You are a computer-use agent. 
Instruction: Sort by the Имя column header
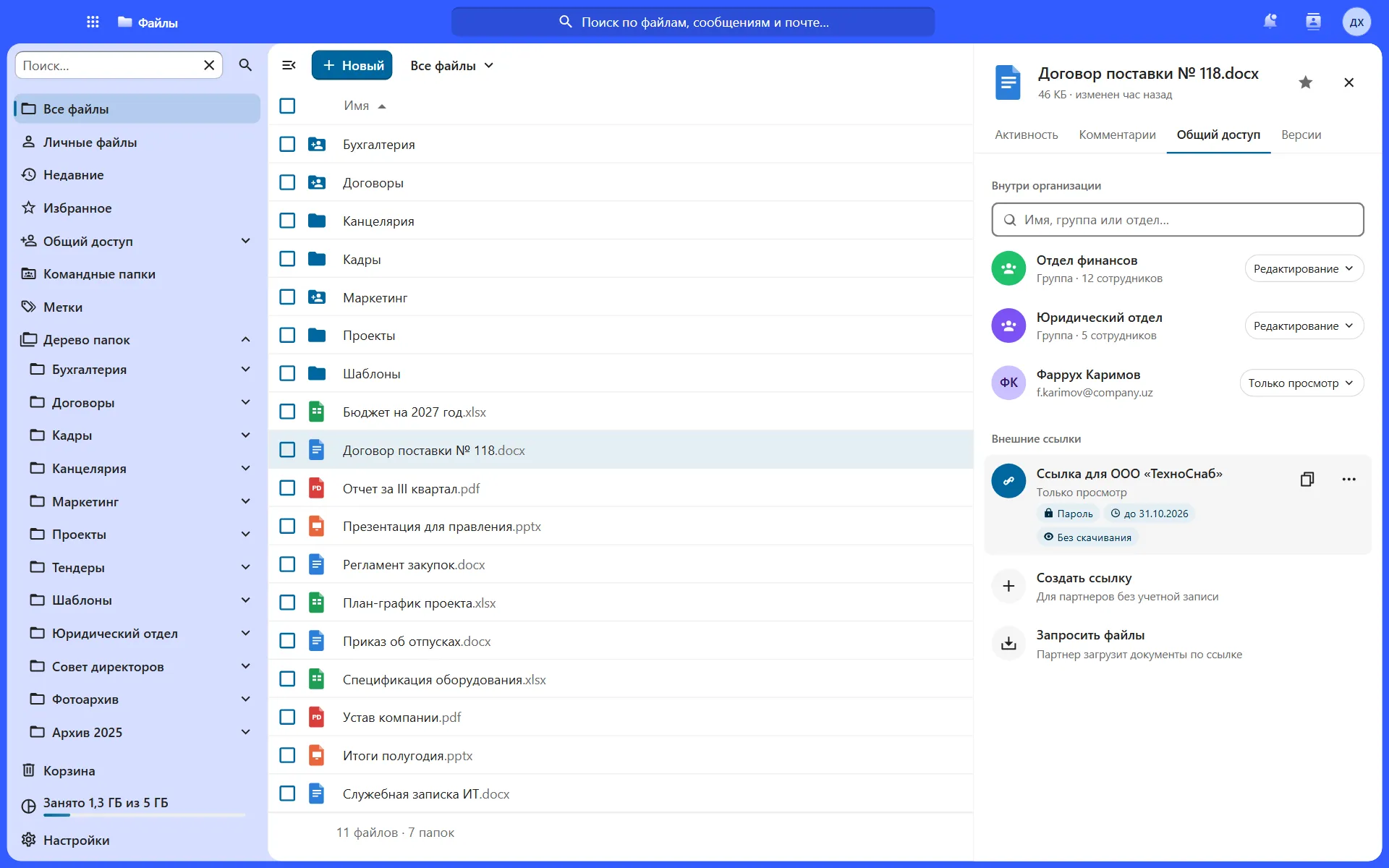point(365,106)
